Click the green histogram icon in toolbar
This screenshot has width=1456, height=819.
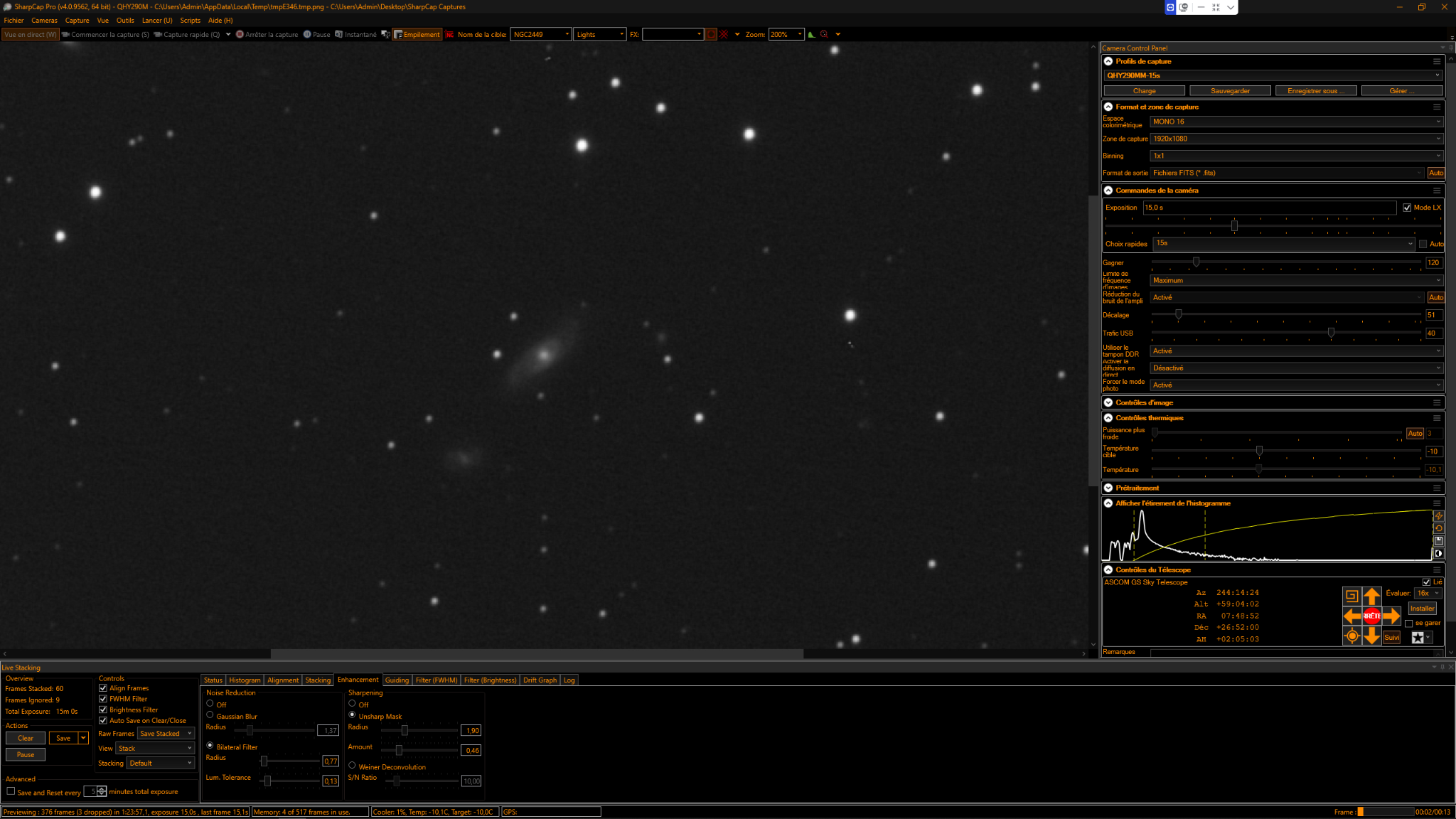point(811,34)
